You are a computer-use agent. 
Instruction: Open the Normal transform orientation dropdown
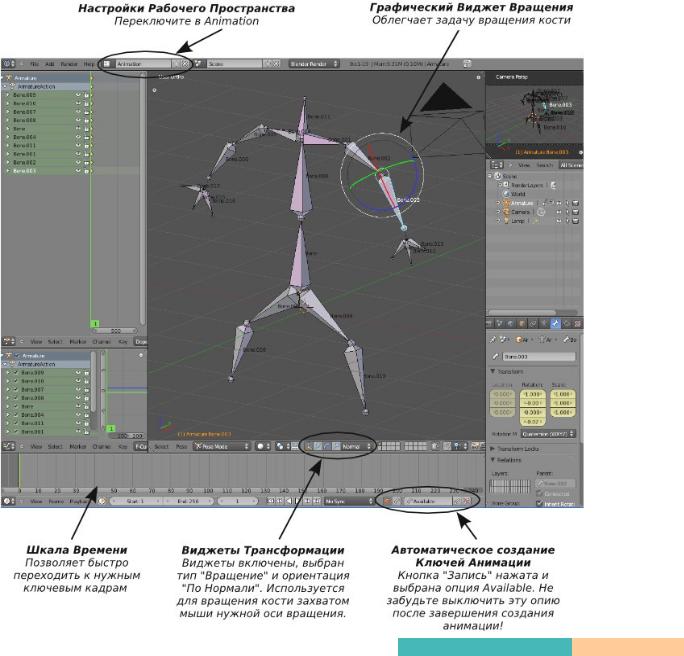pyautogui.click(x=357, y=446)
